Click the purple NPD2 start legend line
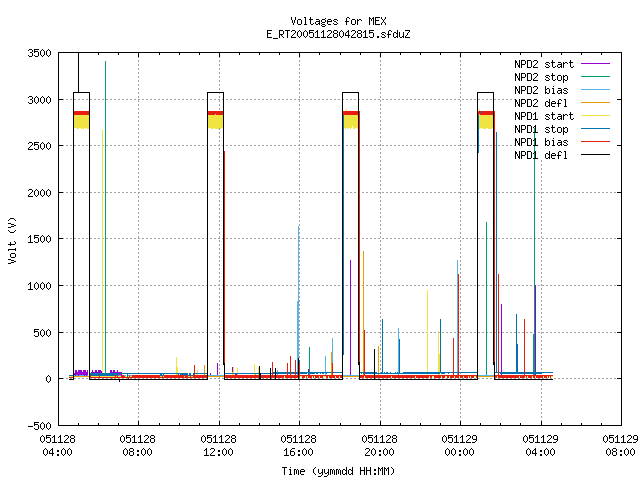Viewport: 640px width, 480px height. [596, 64]
